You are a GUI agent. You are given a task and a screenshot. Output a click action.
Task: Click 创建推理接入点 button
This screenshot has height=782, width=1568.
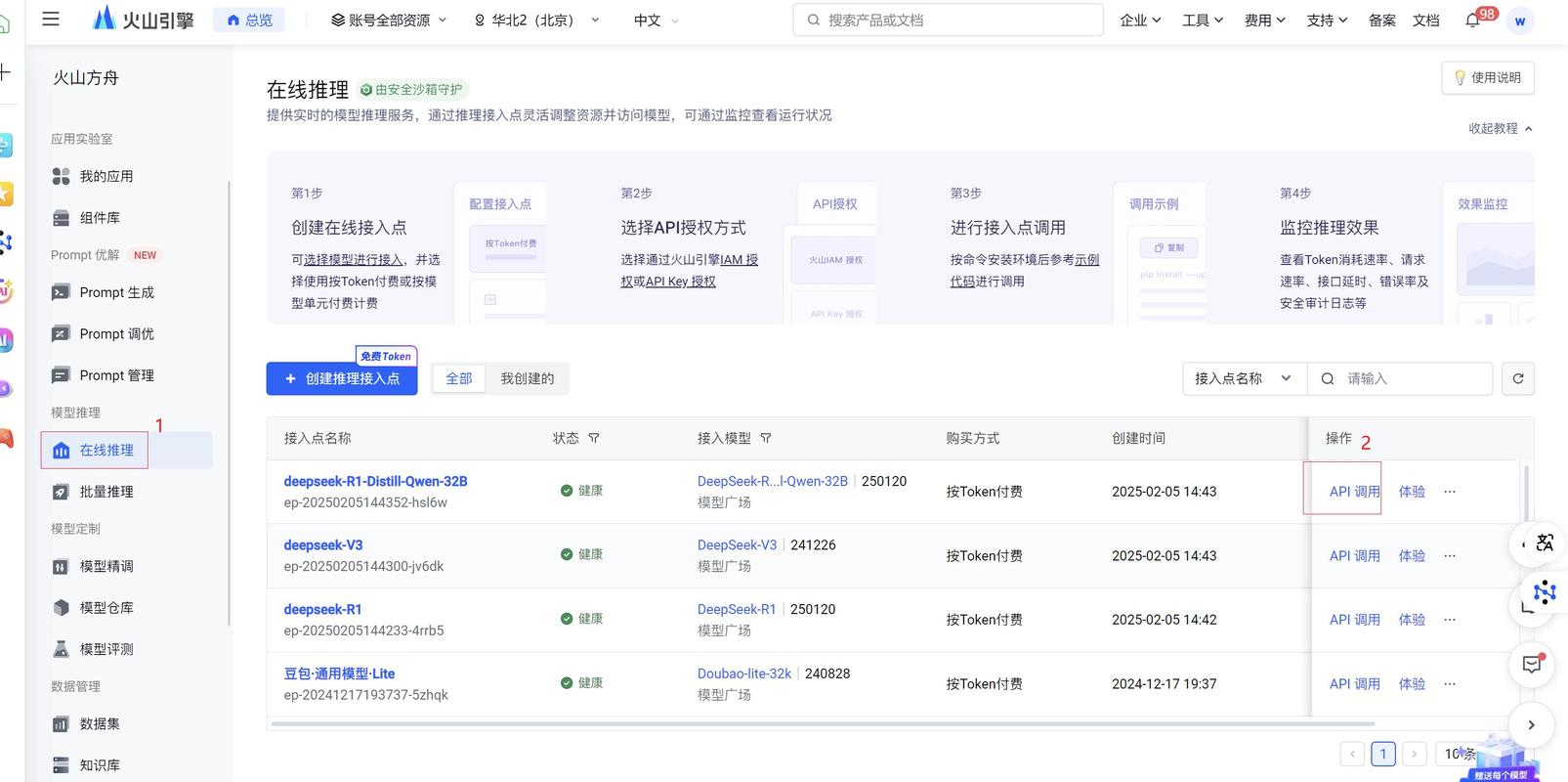[342, 378]
